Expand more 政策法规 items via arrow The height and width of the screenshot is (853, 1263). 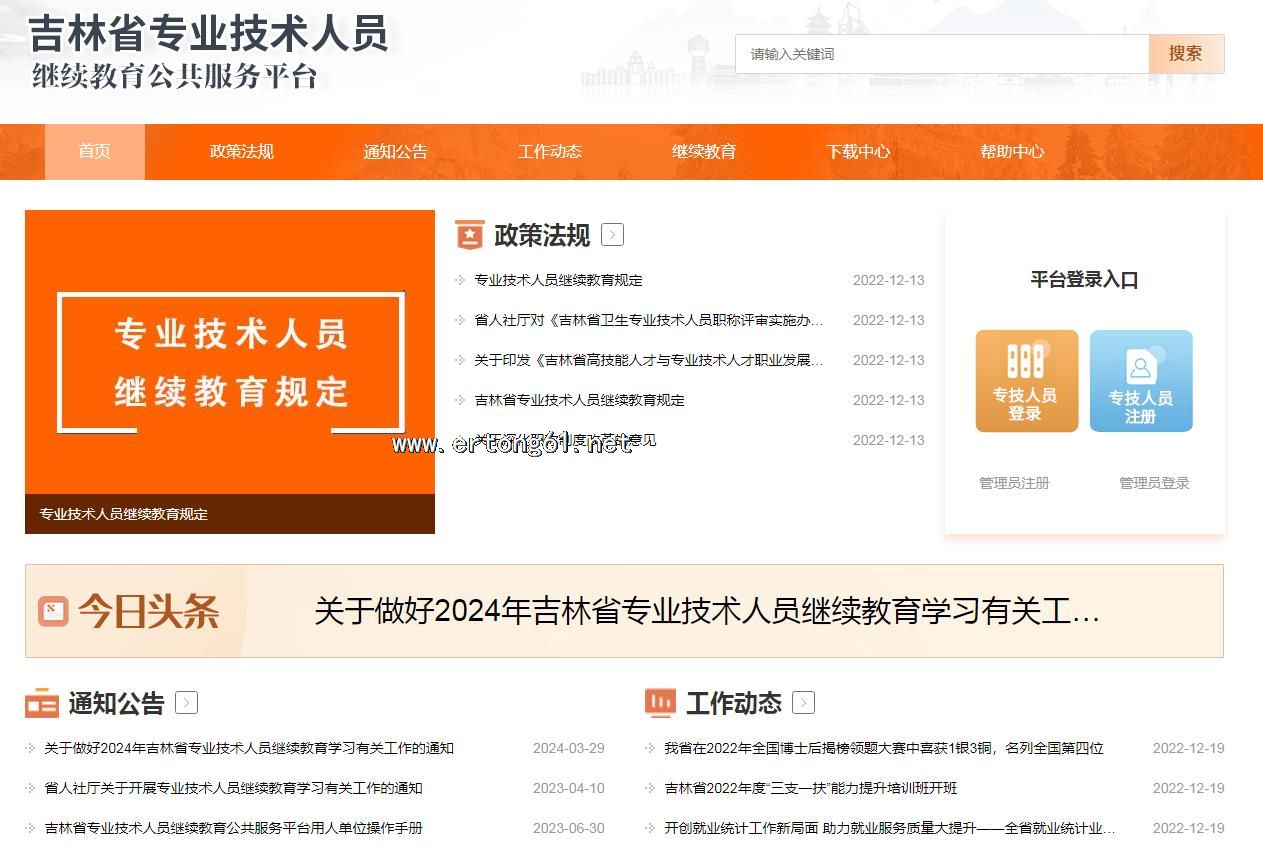[x=613, y=235]
